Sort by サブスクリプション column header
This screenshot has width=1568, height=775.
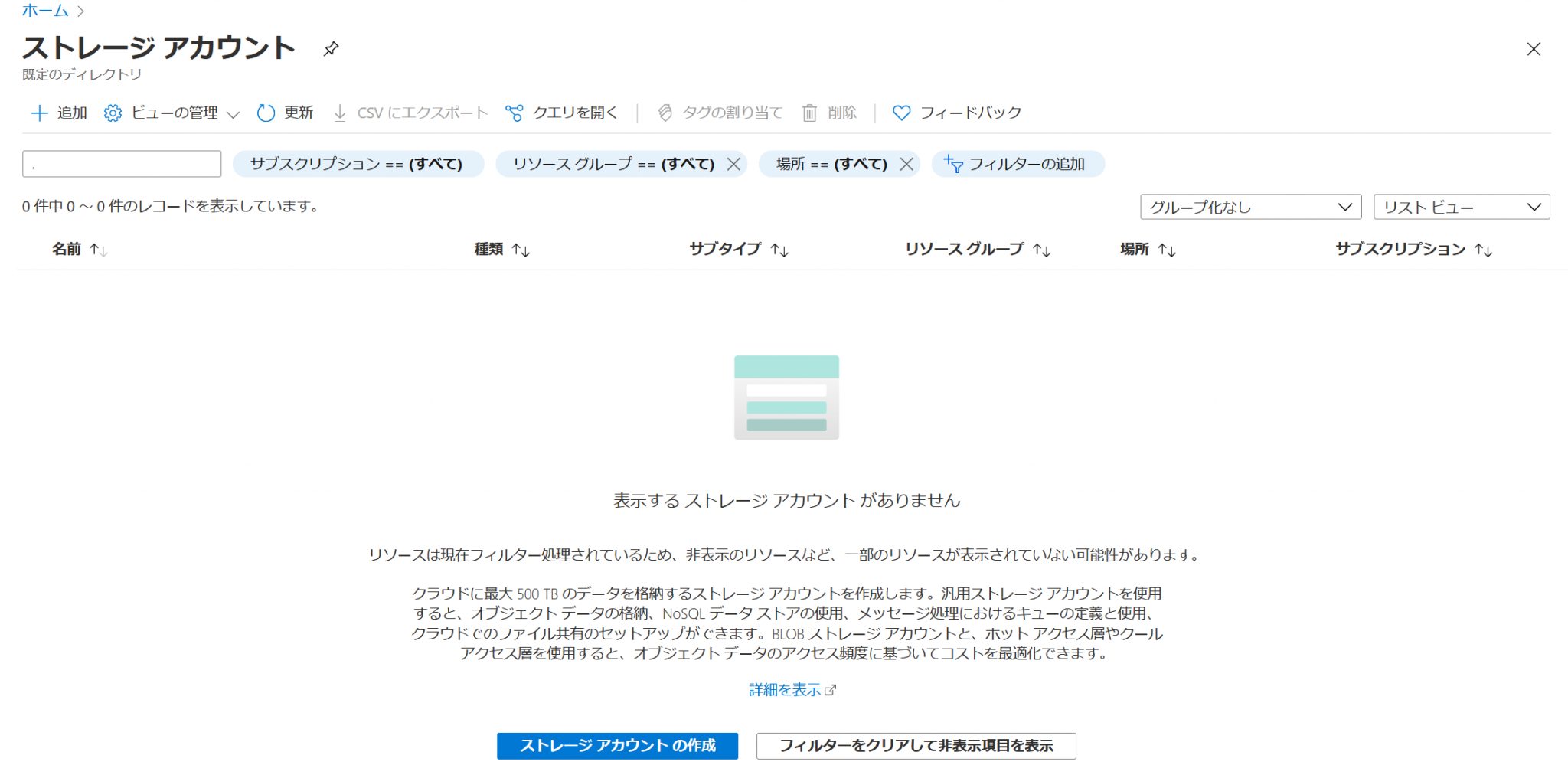(x=1414, y=249)
